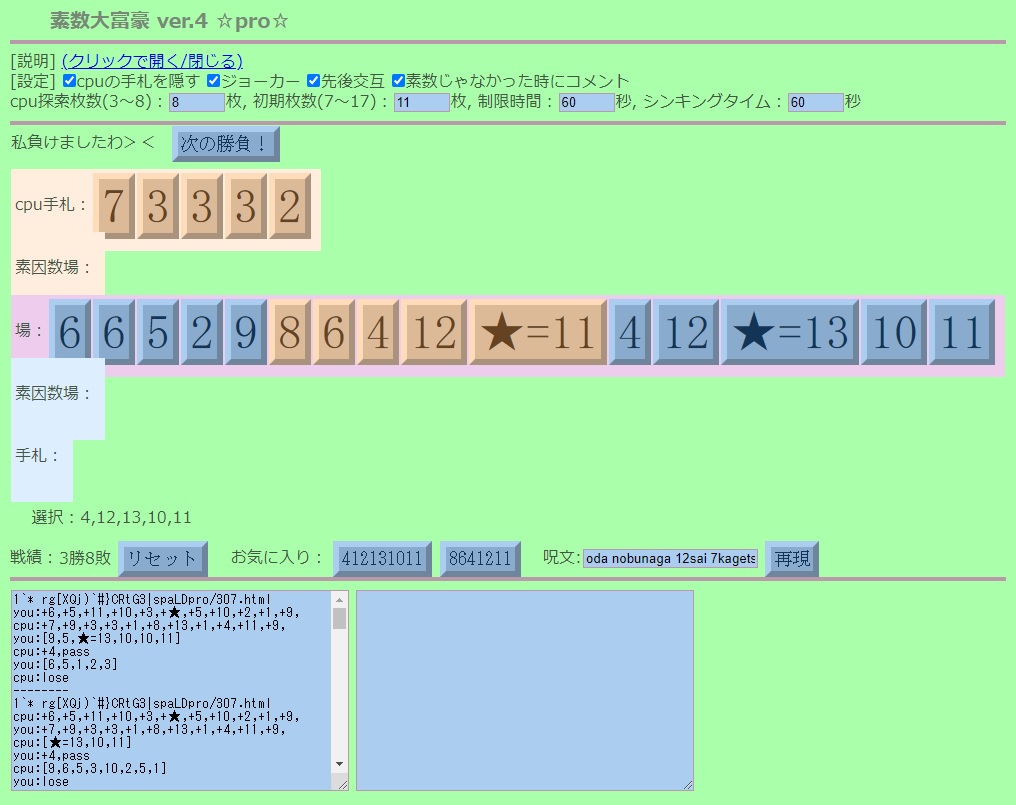Toggle the ジョーカー checkbox
The width and height of the screenshot is (1016, 805).
click(x=214, y=81)
